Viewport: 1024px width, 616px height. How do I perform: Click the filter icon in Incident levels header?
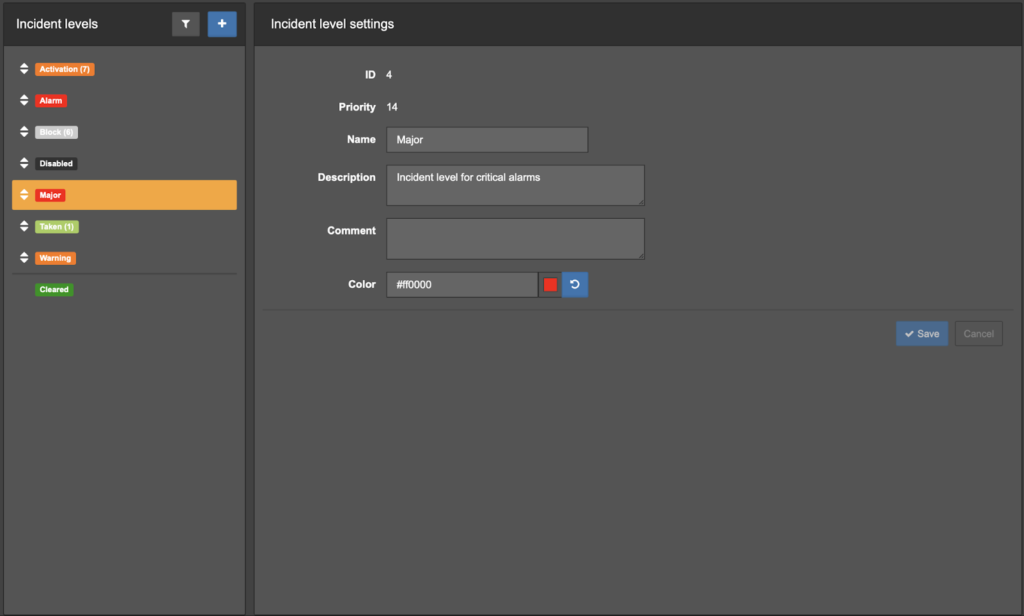pyautogui.click(x=186, y=24)
